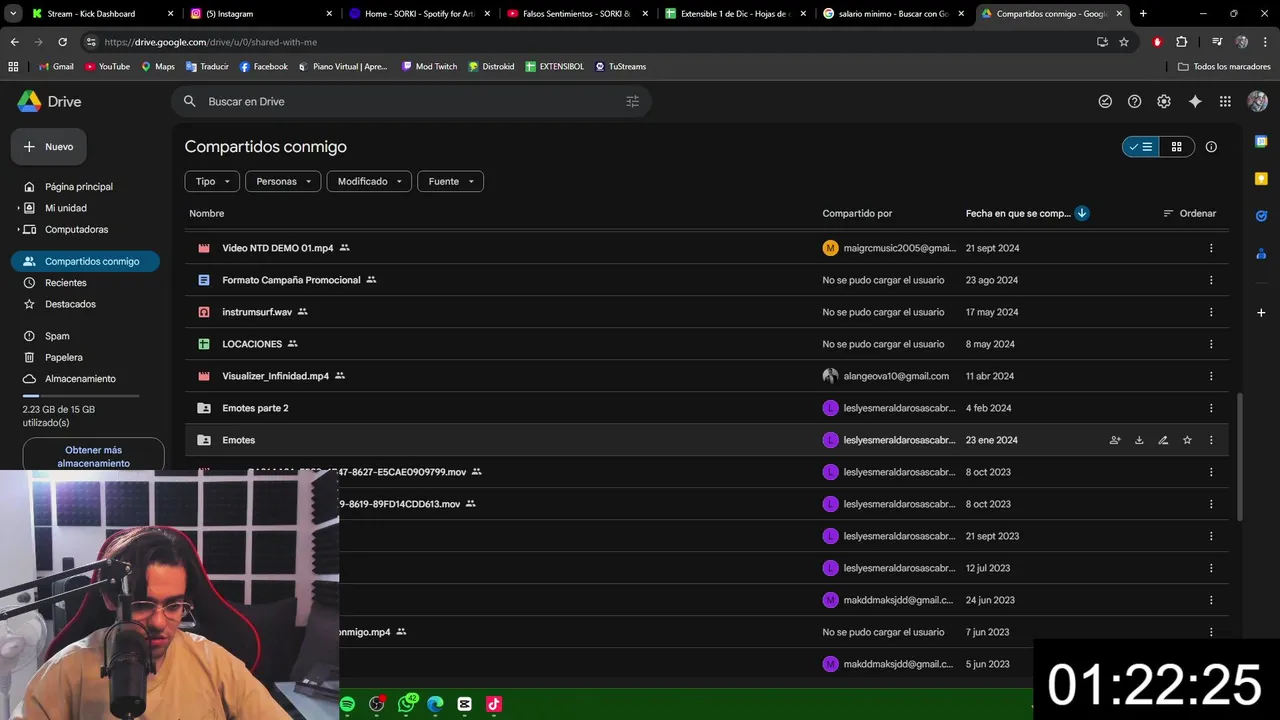The image size is (1280, 720).
Task: Click the Nuevo button
Action: point(48,147)
